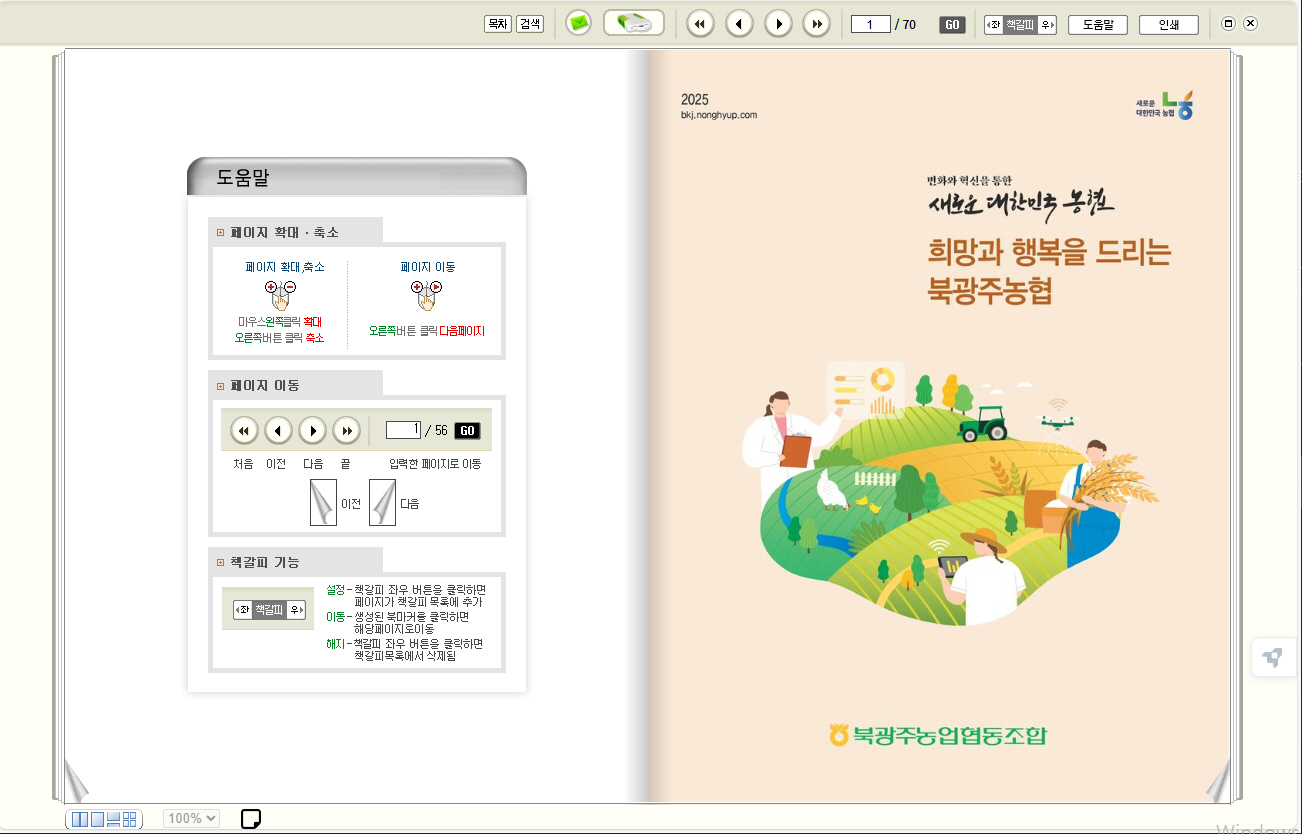Click the 인쇄 print button
The width and height of the screenshot is (1302, 834).
[x=1168, y=25]
